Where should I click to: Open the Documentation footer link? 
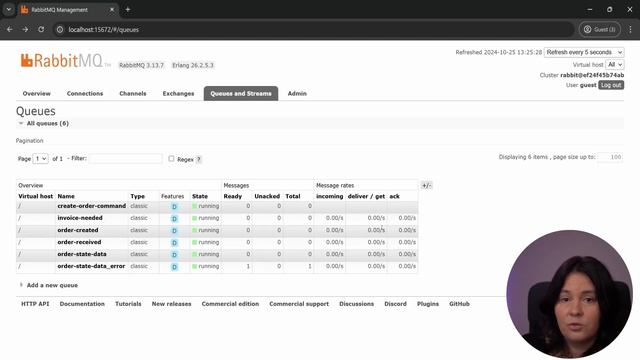(x=82, y=304)
